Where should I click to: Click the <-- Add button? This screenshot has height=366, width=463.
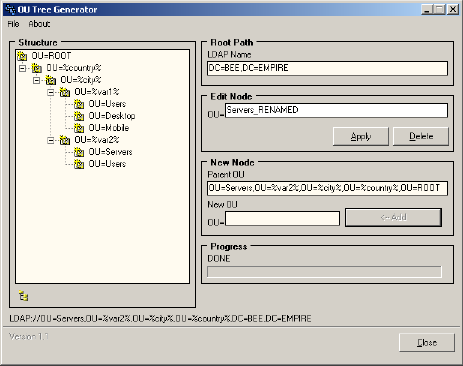pyautogui.click(x=393, y=218)
